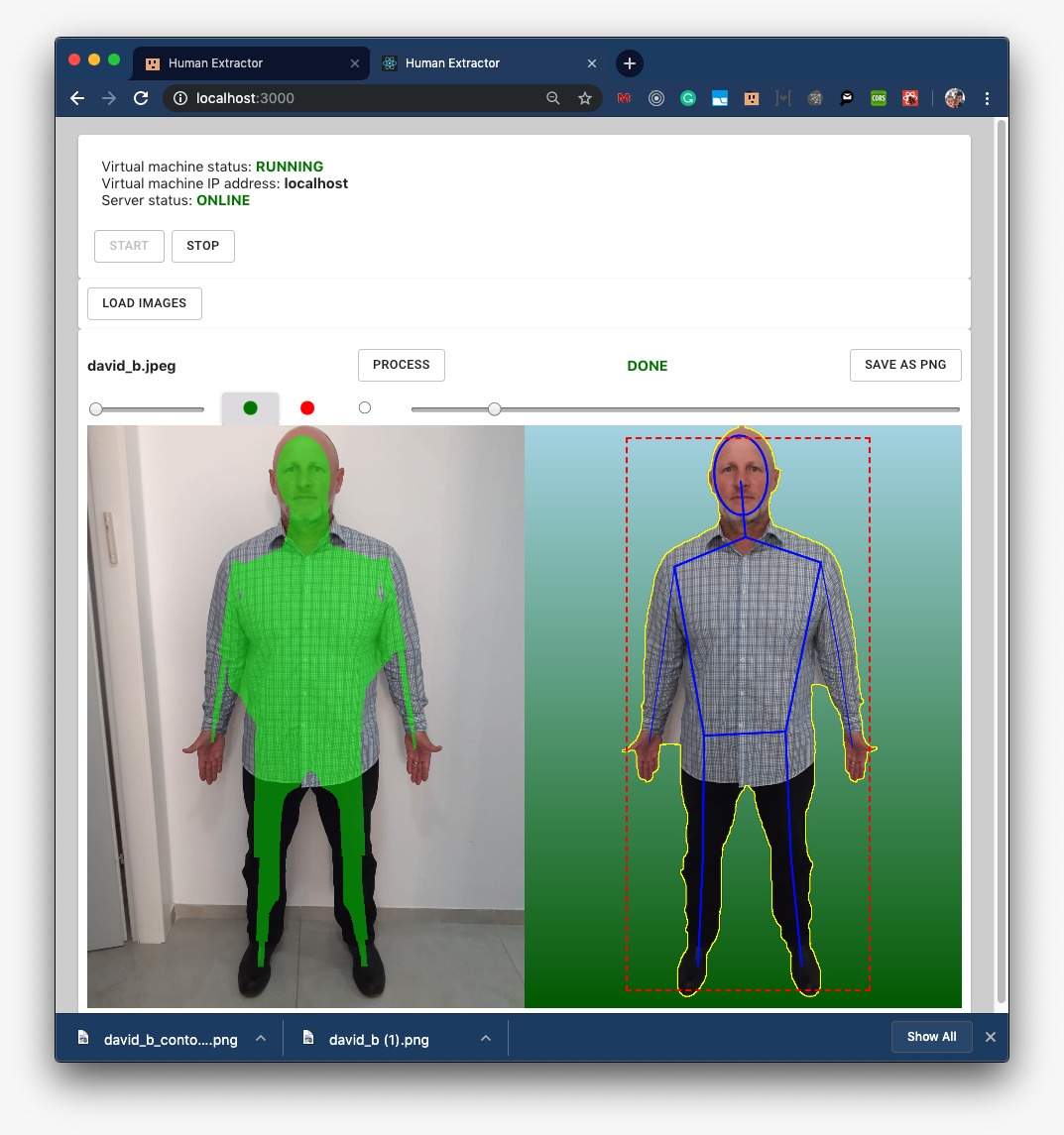
Task: Go back to the previous page
Action: click(x=77, y=98)
